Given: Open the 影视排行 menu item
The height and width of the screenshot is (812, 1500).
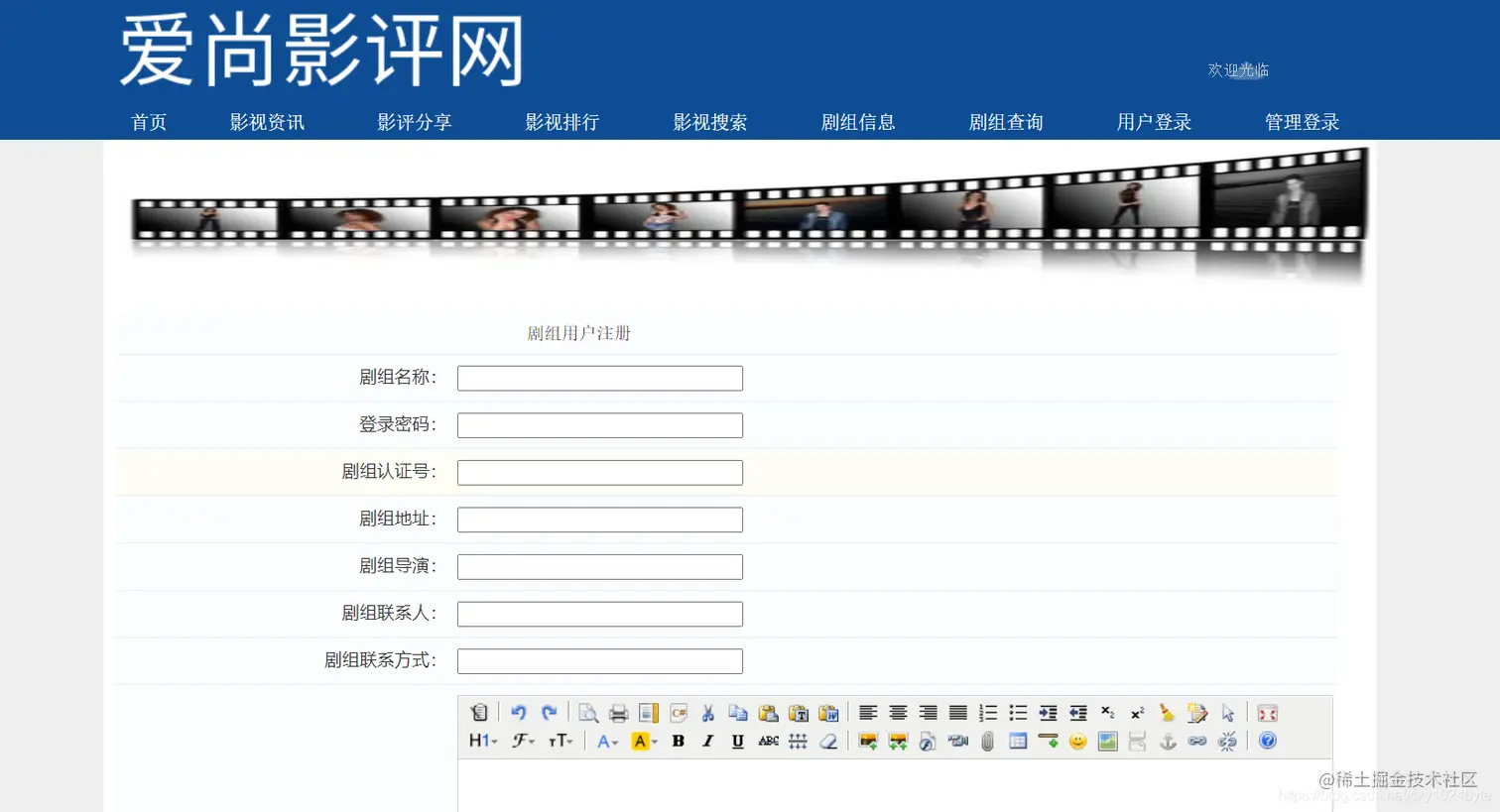Looking at the screenshot, I should (562, 121).
